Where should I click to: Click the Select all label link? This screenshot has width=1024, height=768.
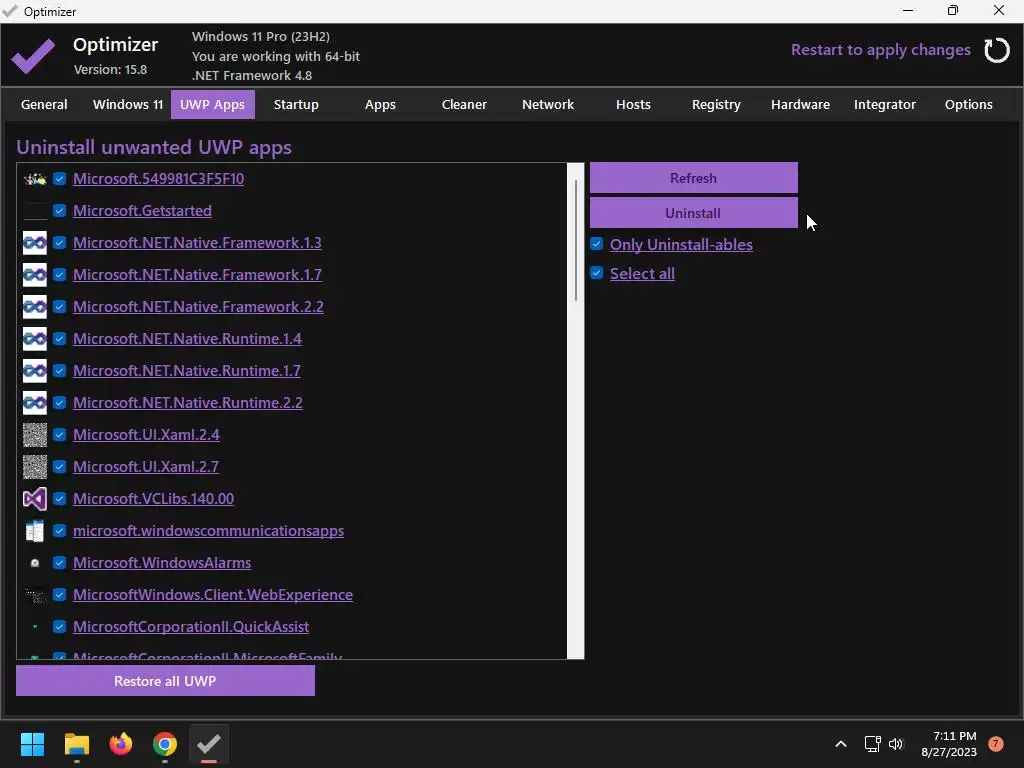(x=642, y=274)
